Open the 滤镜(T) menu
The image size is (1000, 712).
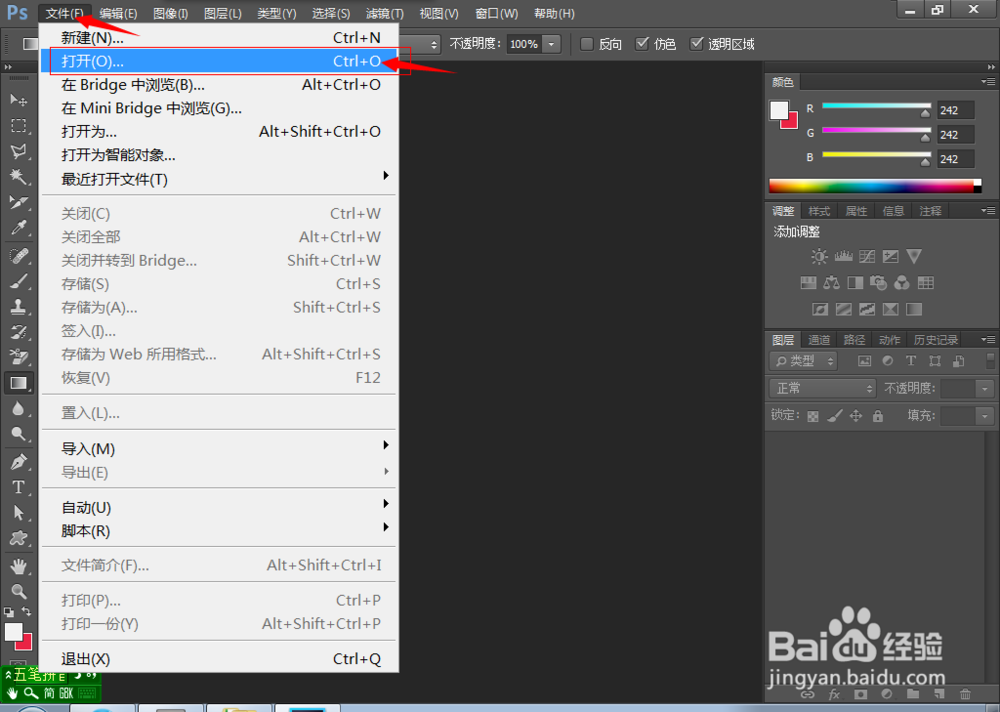pyautogui.click(x=385, y=13)
